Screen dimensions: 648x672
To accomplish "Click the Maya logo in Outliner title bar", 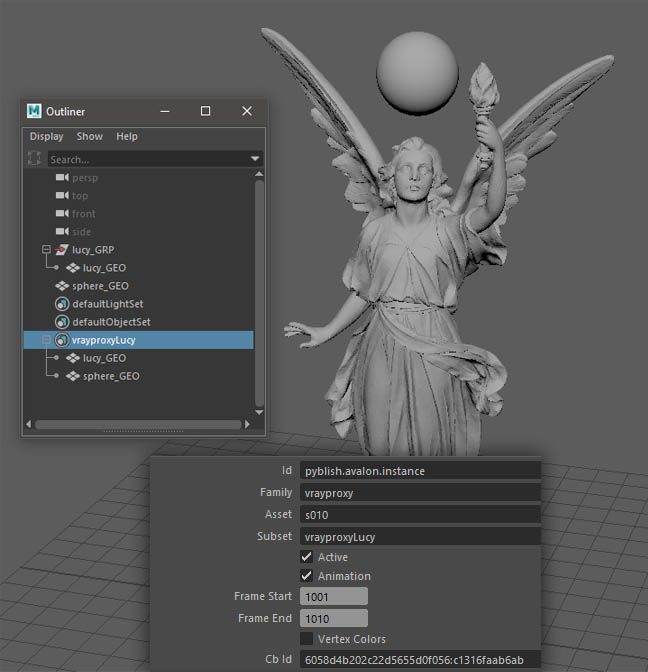I will click(34, 111).
